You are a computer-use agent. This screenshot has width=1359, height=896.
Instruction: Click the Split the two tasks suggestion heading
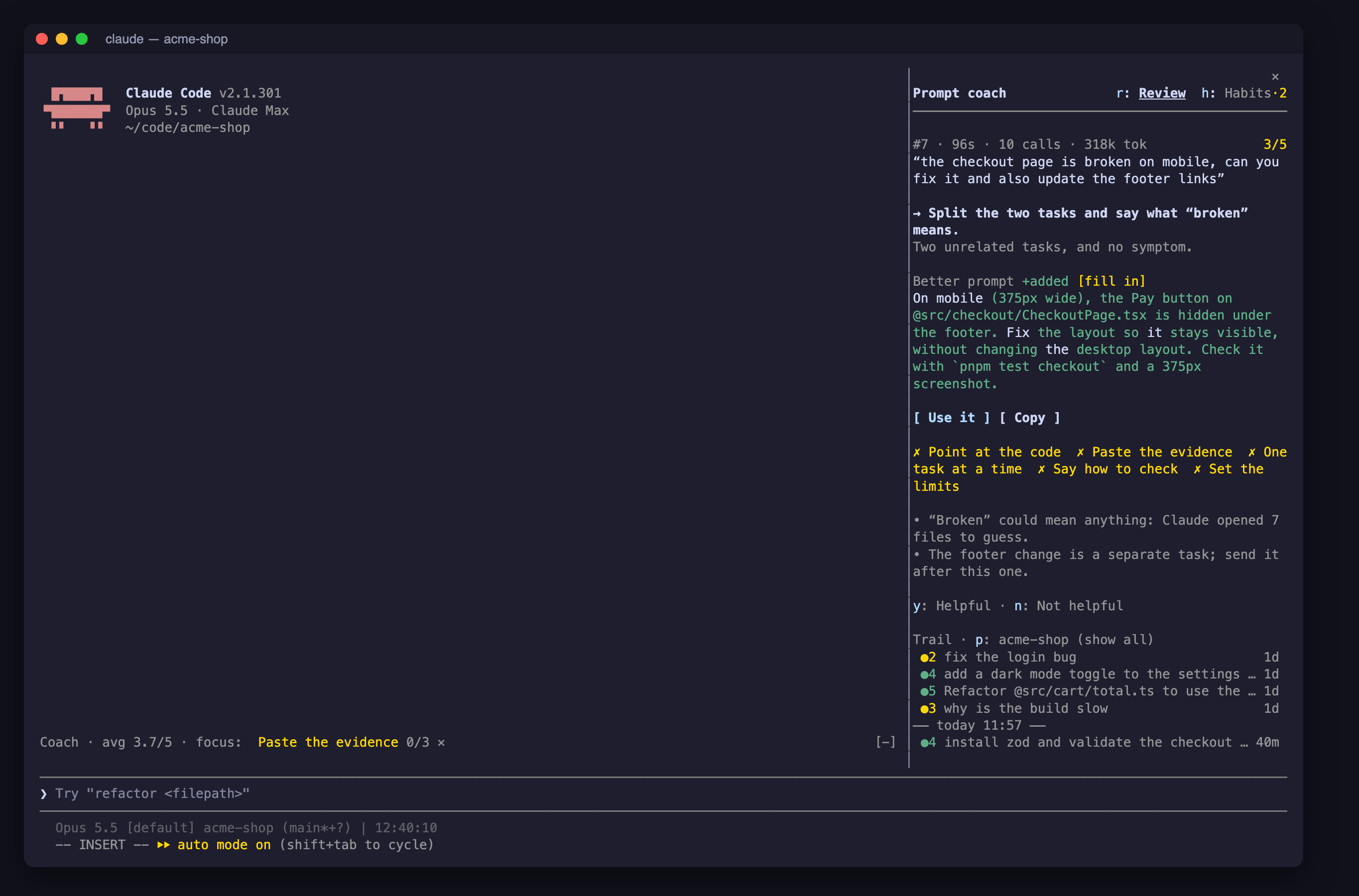1080,222
